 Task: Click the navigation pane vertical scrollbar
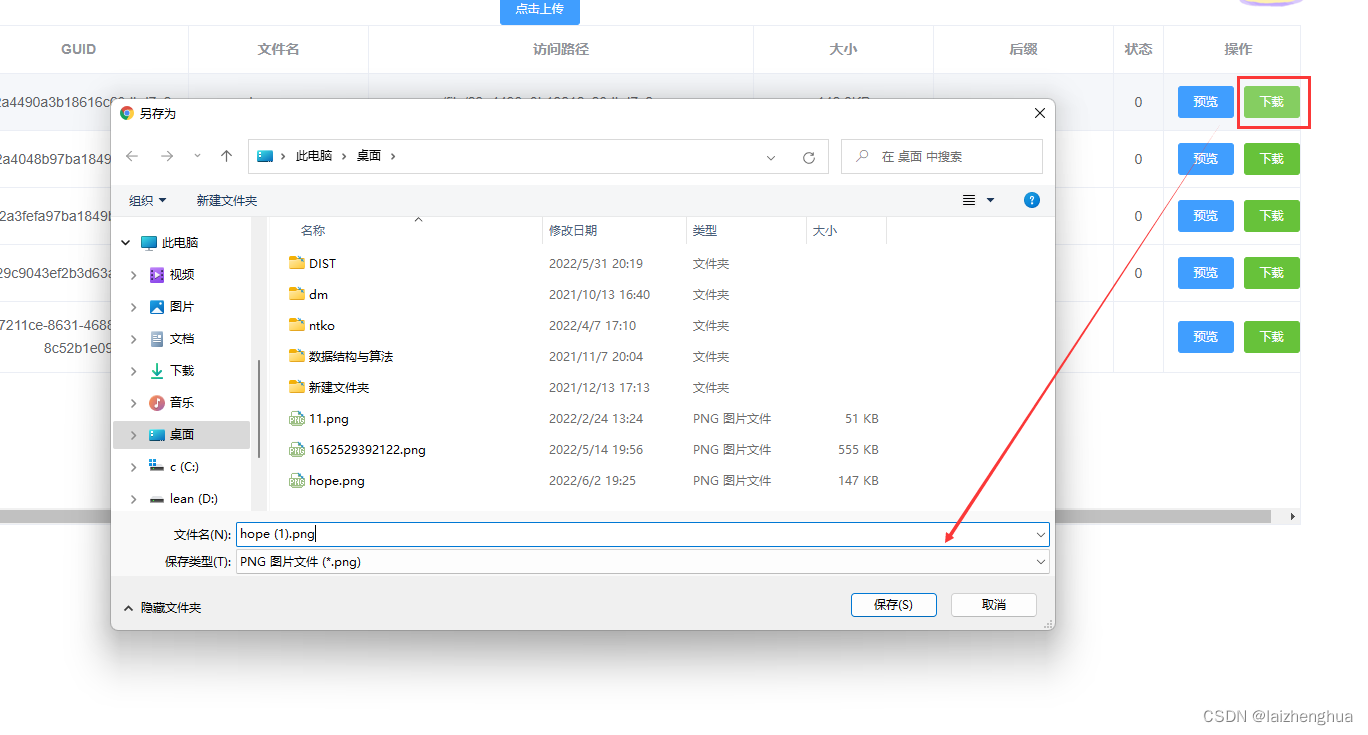pyautogui.click(x=259, y=410)
